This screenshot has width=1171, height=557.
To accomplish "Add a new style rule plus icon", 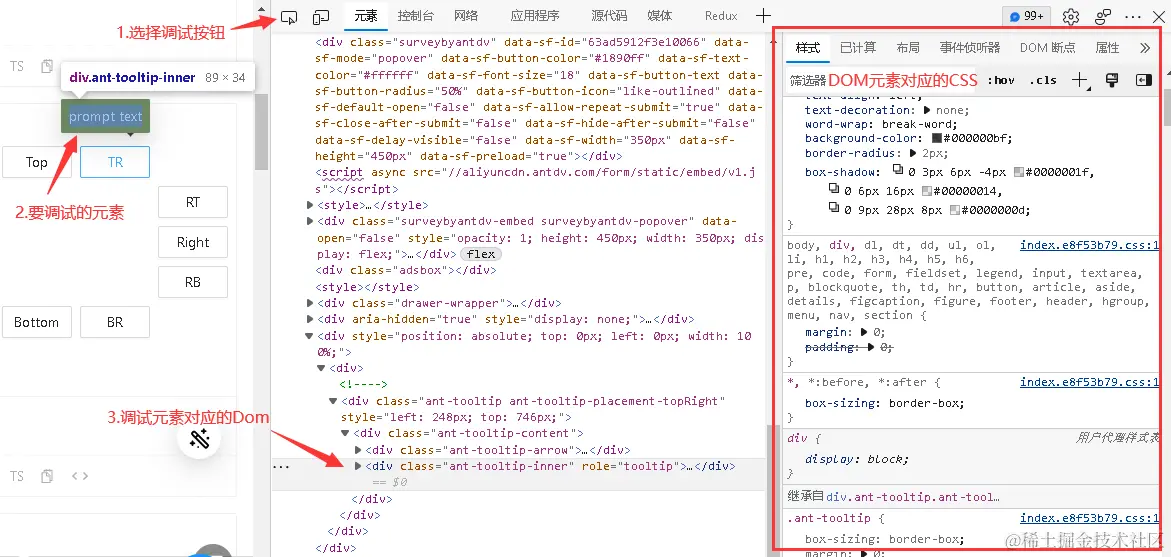I will 1079,80.
